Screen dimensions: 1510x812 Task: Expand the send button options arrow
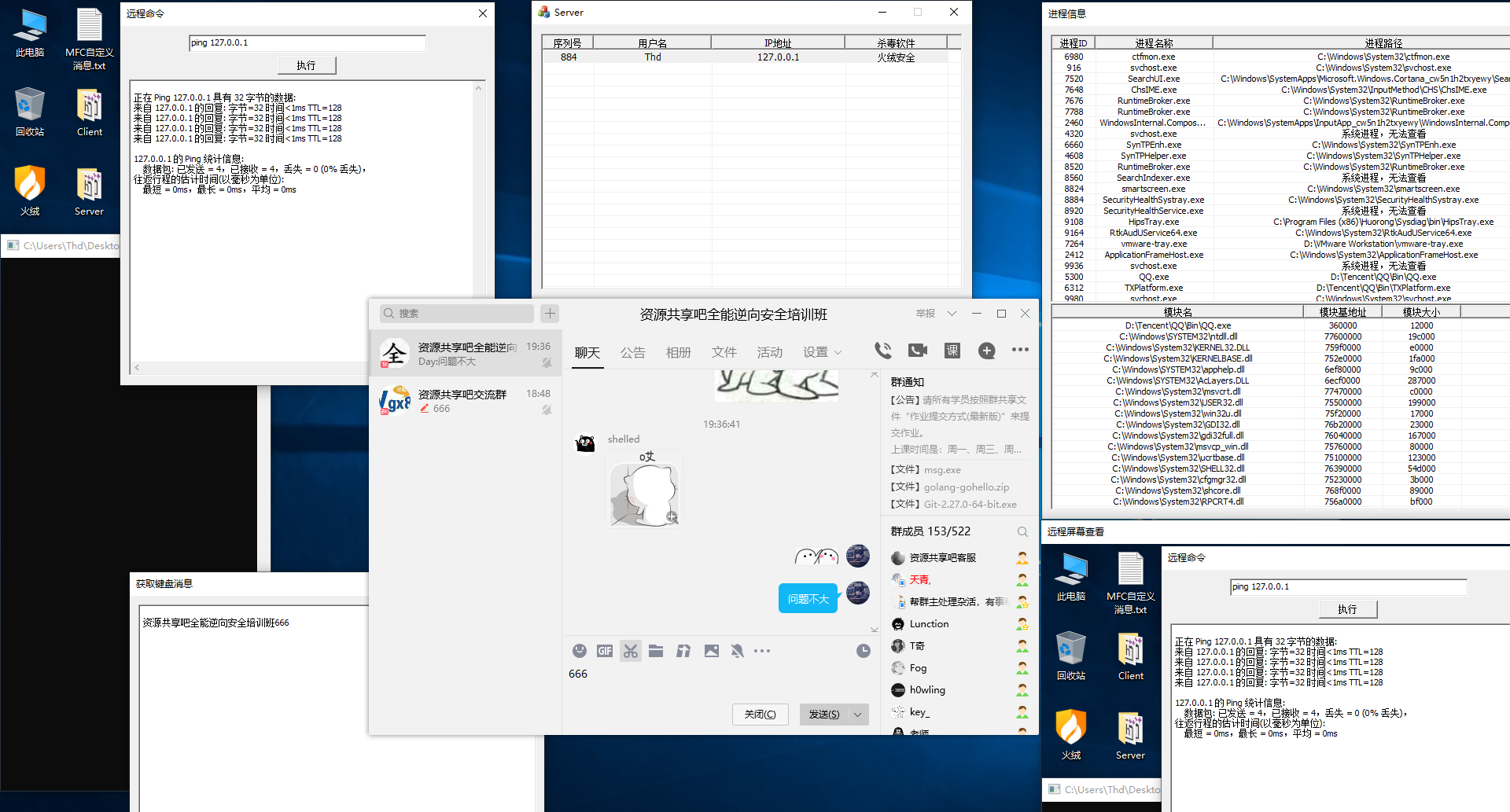858,715
